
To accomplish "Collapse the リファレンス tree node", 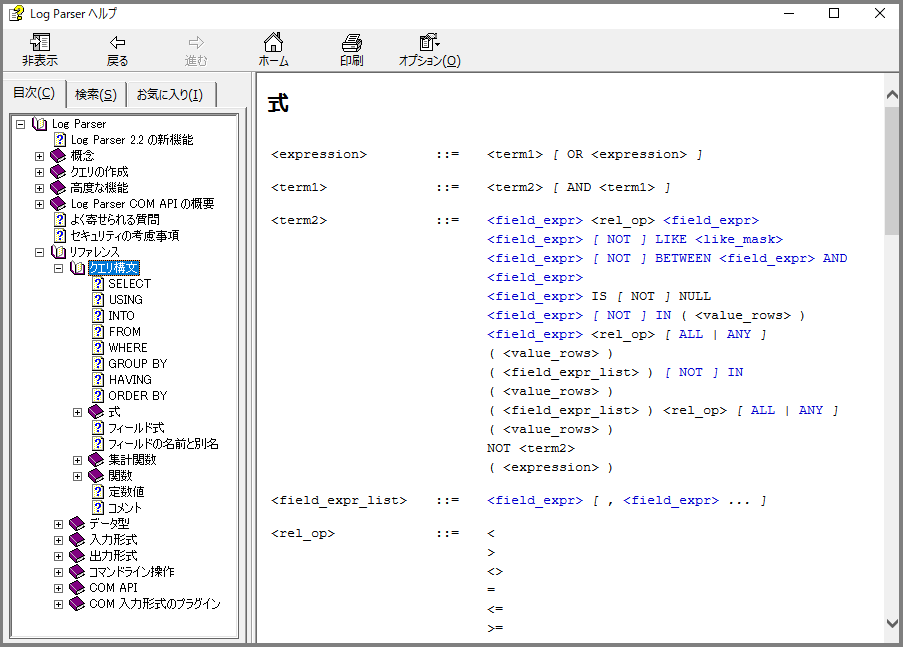I will pos(39,252).
